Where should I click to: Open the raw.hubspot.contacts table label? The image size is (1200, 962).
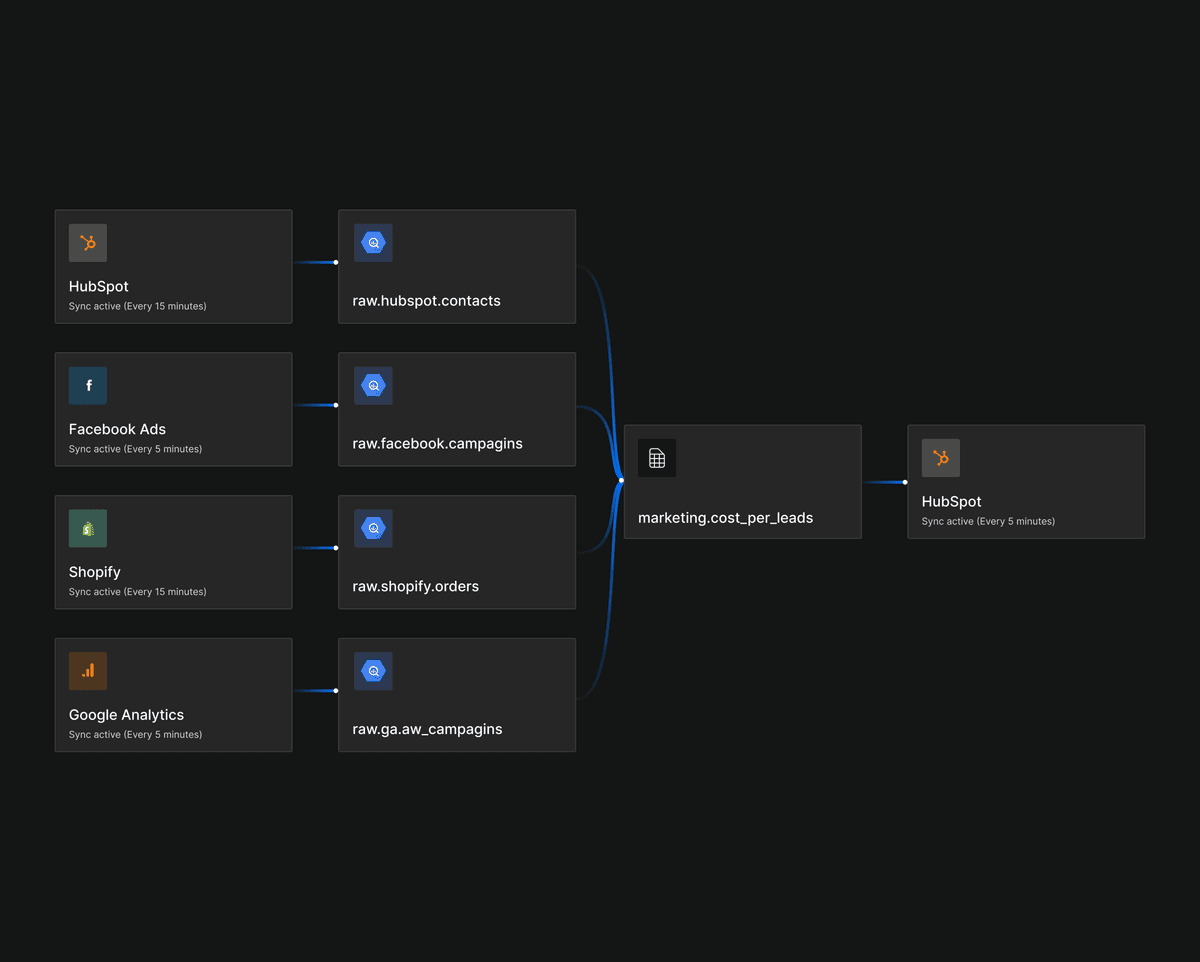426,301
